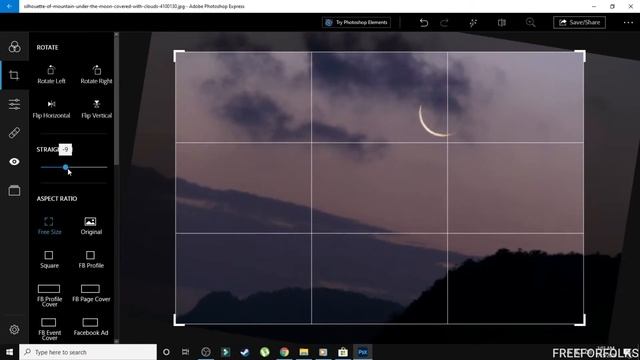Choose FB Event Cover aspect ratio
The image size is (640, 360).
pyautogui.click(x=49, y=329)
